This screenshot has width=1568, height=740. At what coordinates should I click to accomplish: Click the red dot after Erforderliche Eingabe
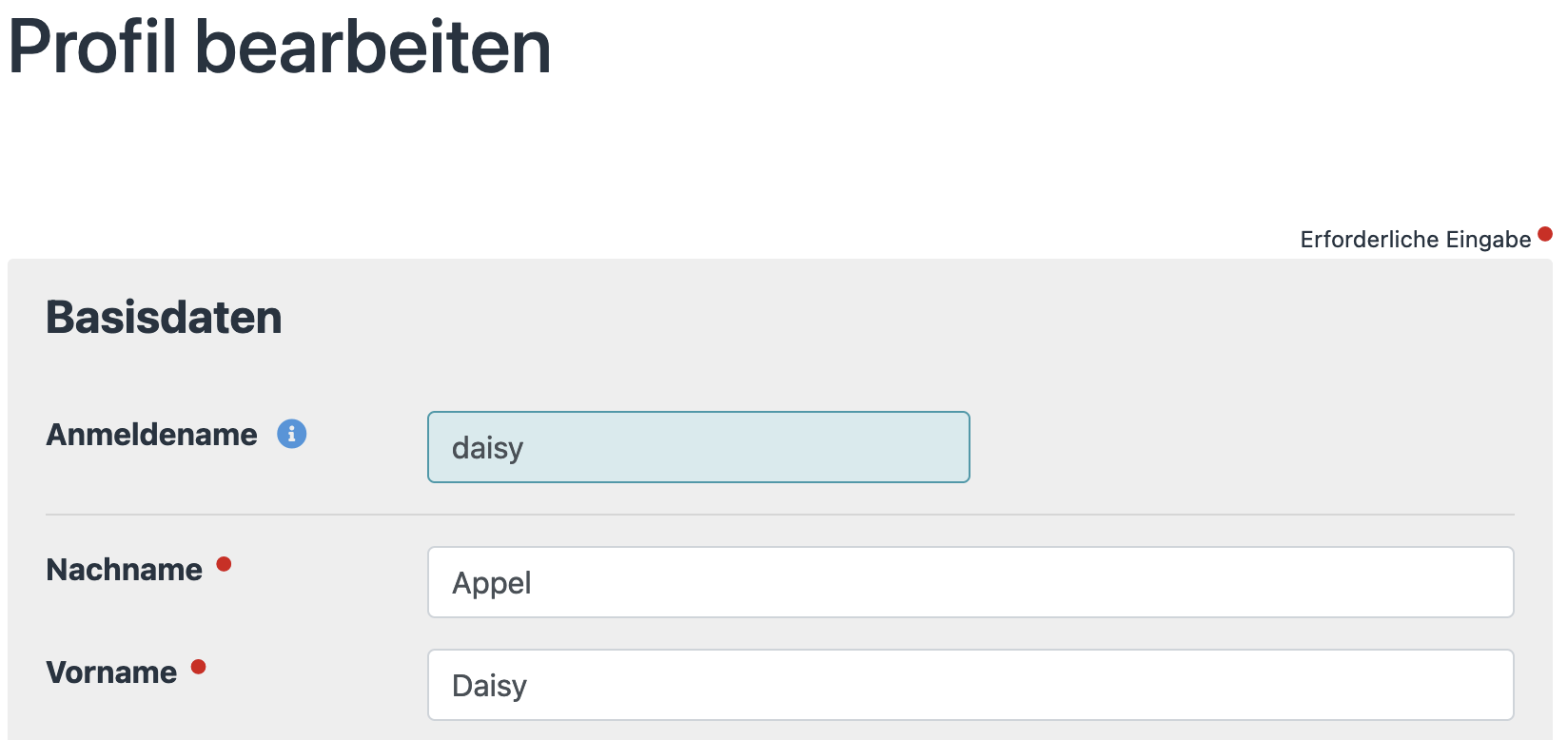pos(1544,234)
